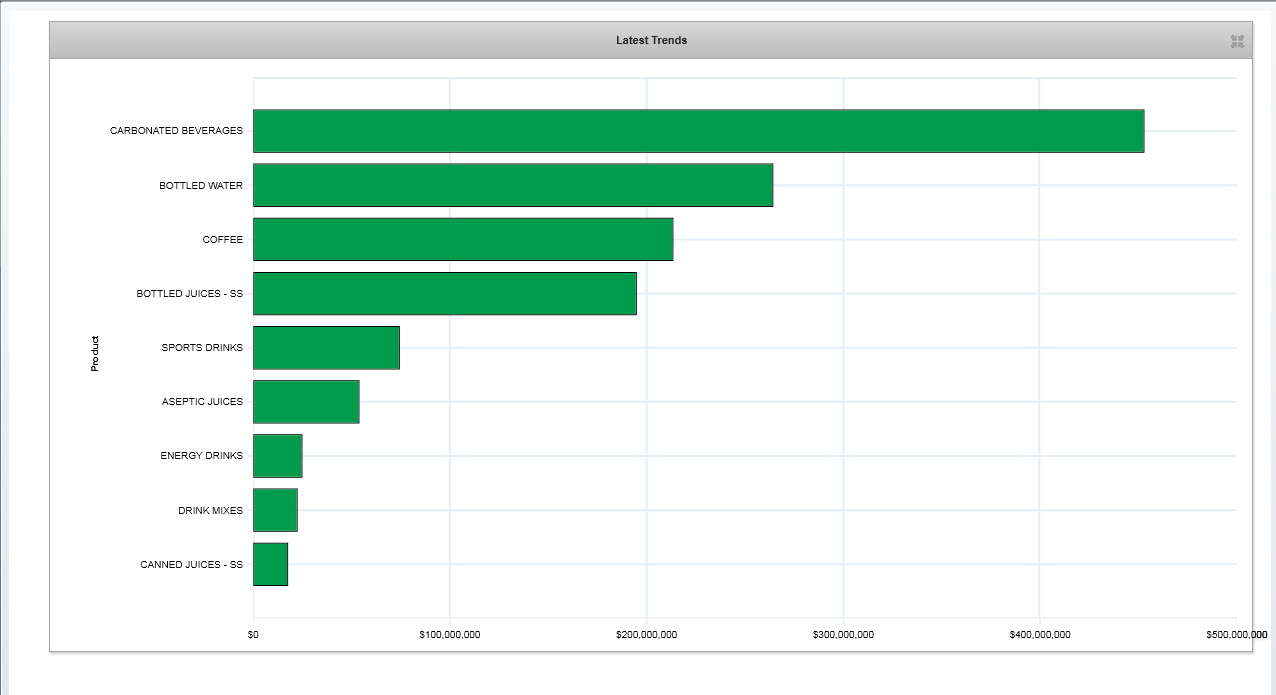Click the Coffee green bar
Image resolution: width=1276 pixels, height=695 pixels.
[462, 239]
